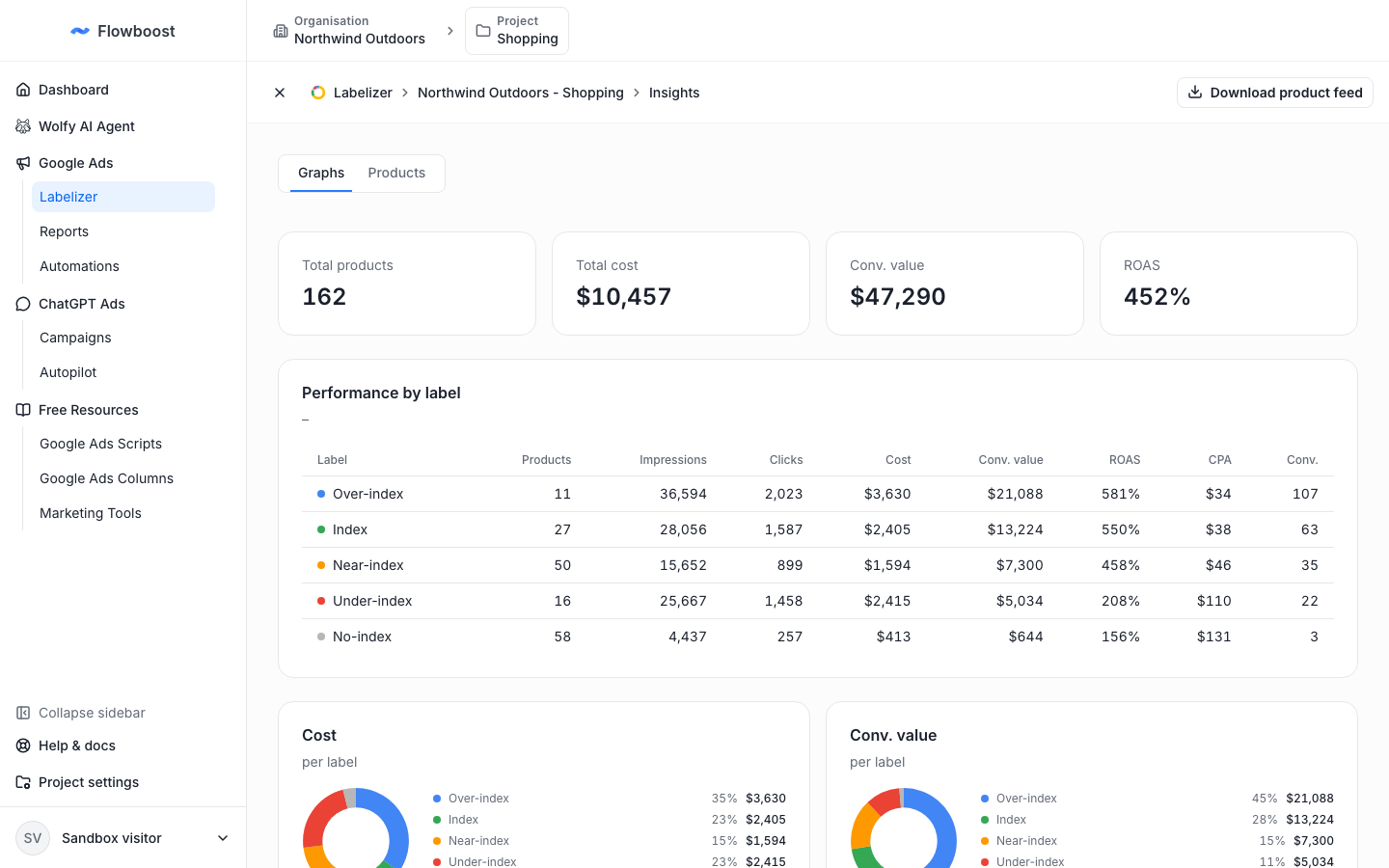Click the Total products card
The image size is (1389, 868).
[x=407, y=284]
